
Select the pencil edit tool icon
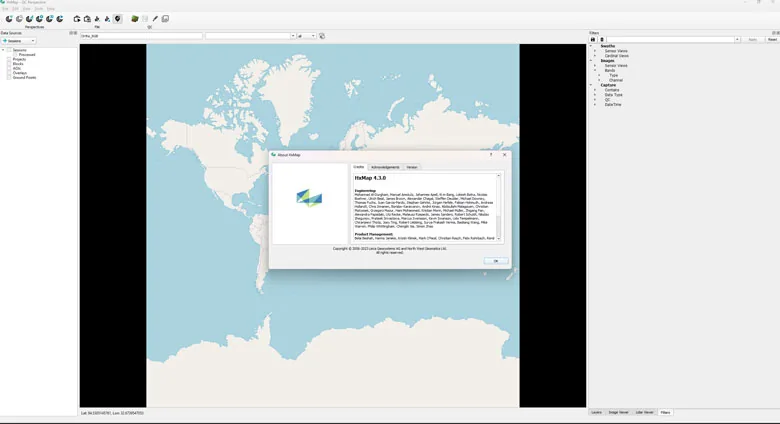pyautogui.click(x=155, y=19)
